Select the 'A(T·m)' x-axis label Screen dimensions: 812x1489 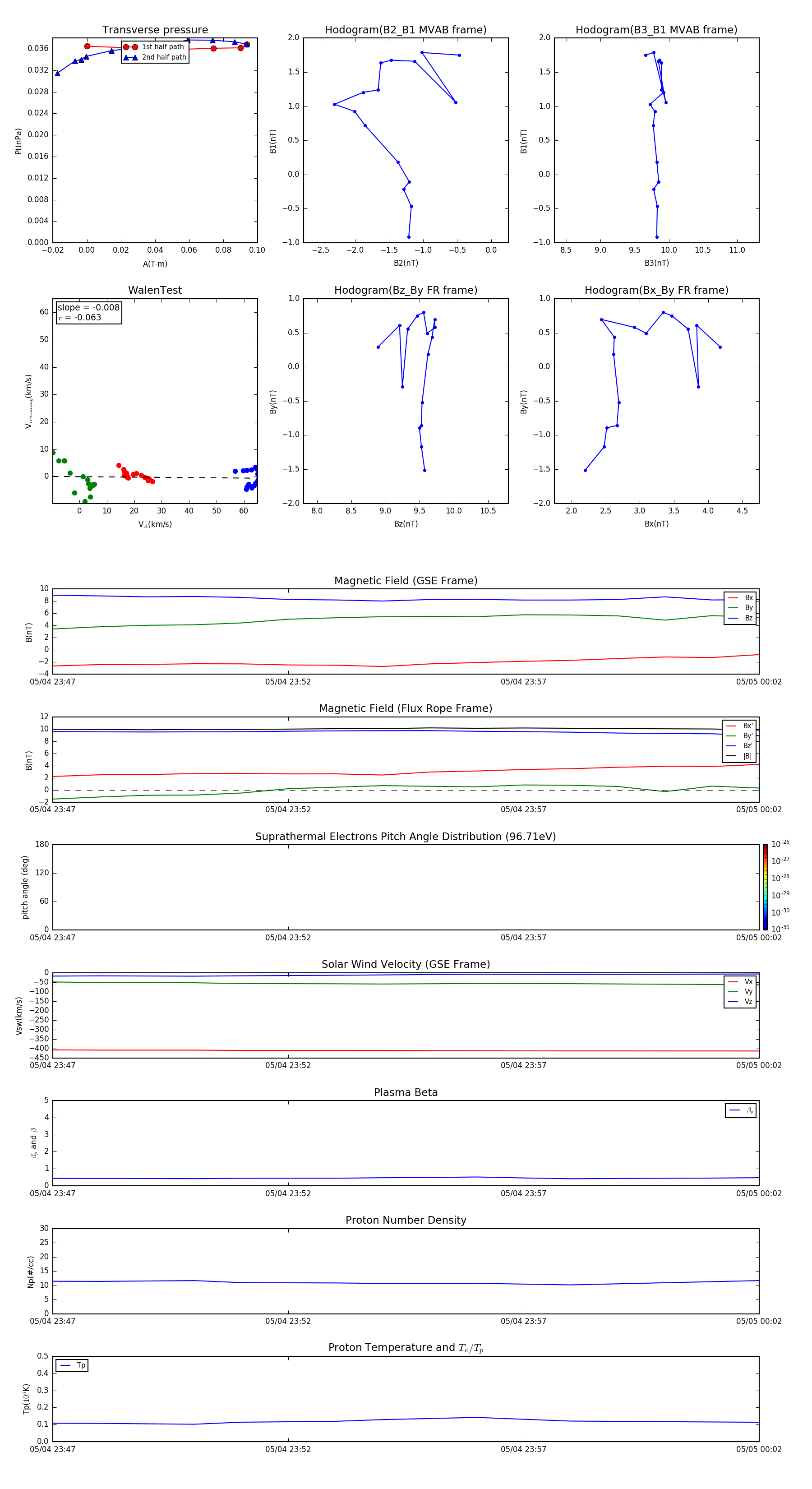155,264
